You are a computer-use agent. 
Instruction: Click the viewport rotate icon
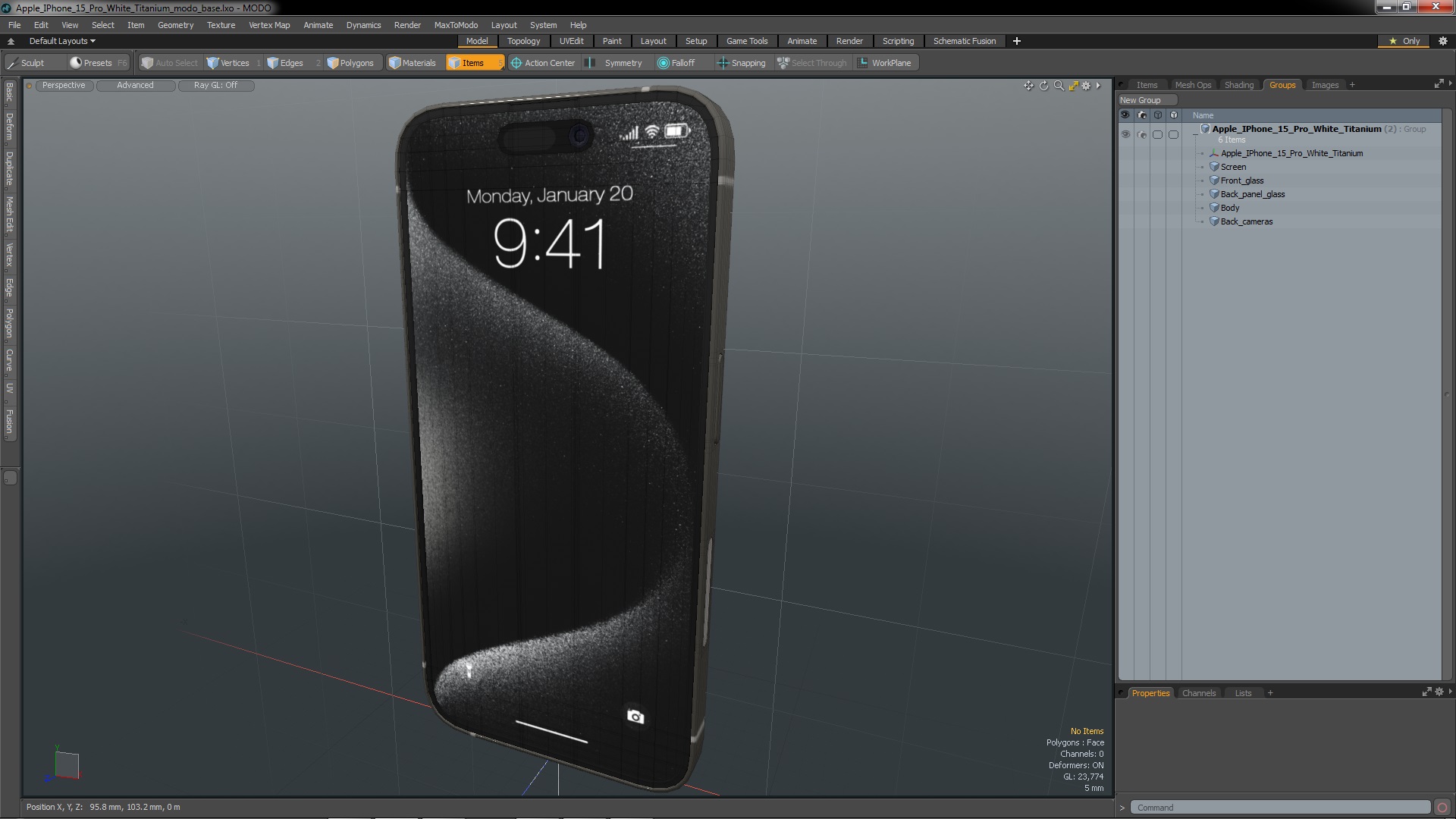click(1043, 86)
